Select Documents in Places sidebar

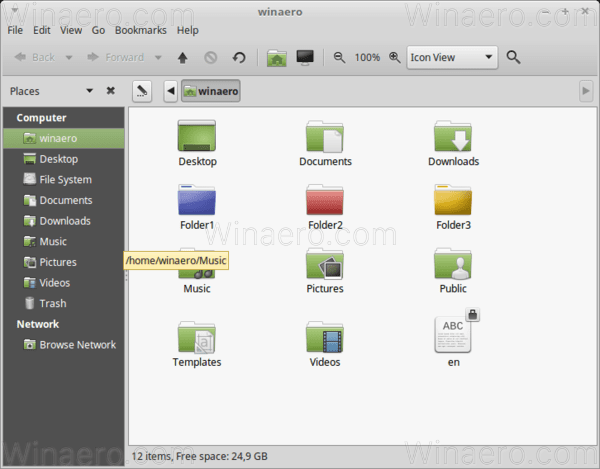click(64, 200)
